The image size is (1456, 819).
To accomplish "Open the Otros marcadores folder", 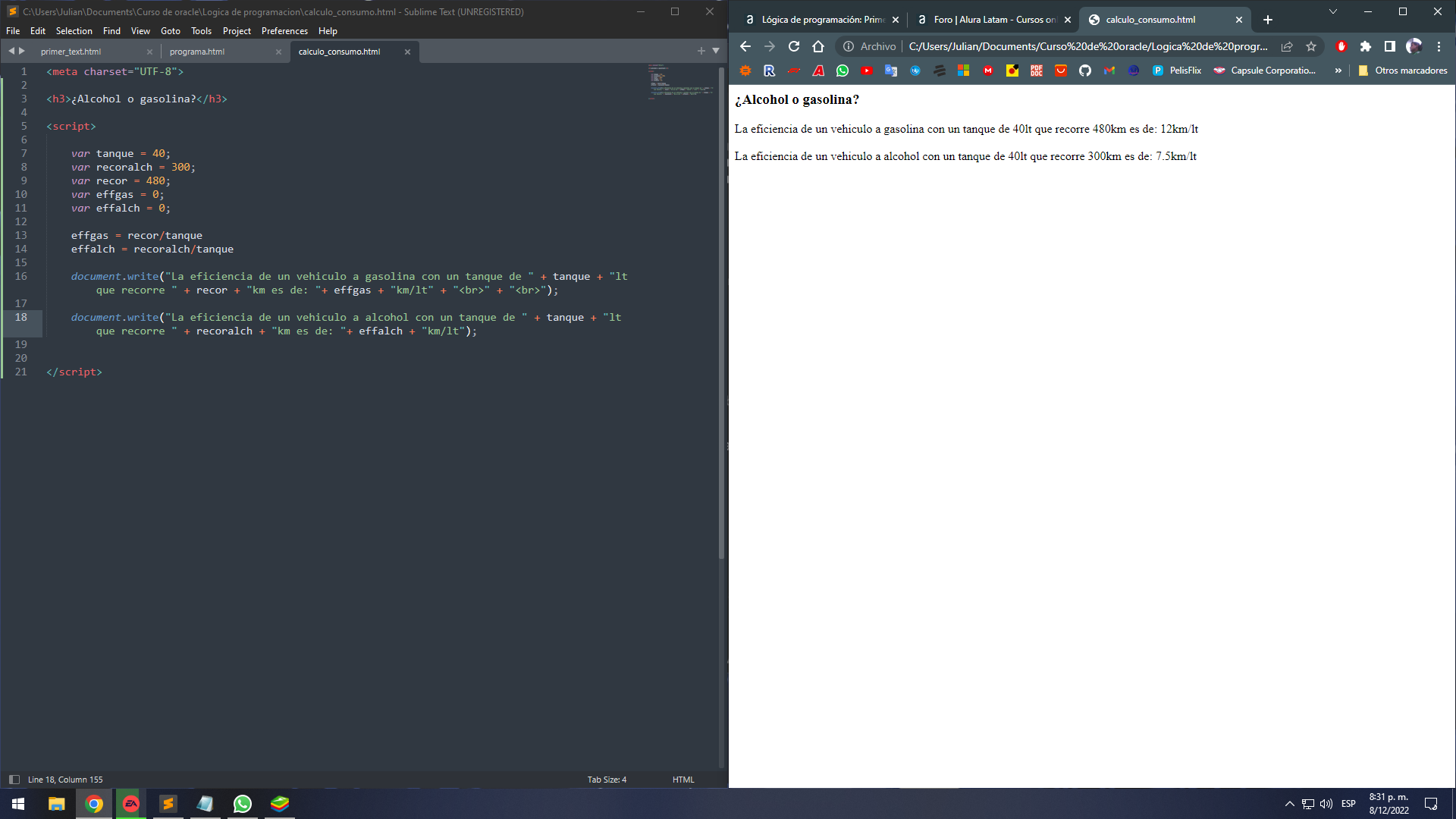I will 1403,71.
